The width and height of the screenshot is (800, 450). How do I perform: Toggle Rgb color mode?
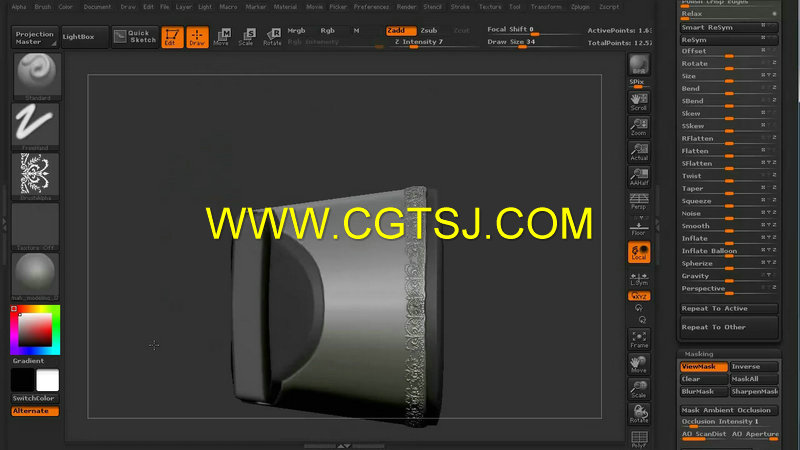pos(328,31)
